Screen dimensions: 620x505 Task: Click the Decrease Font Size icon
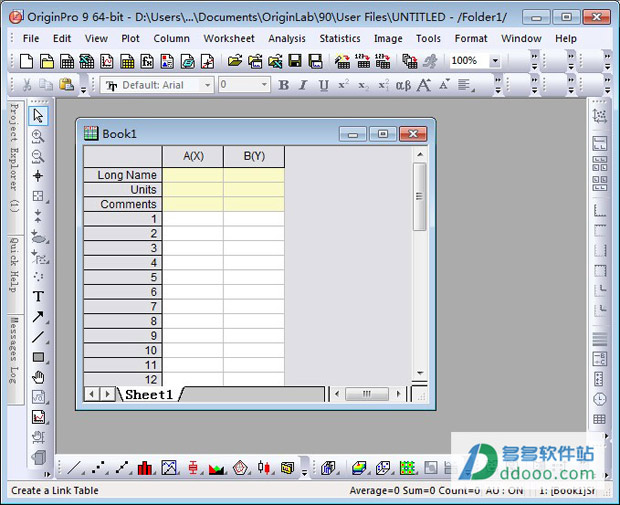(x=444, y=85)
